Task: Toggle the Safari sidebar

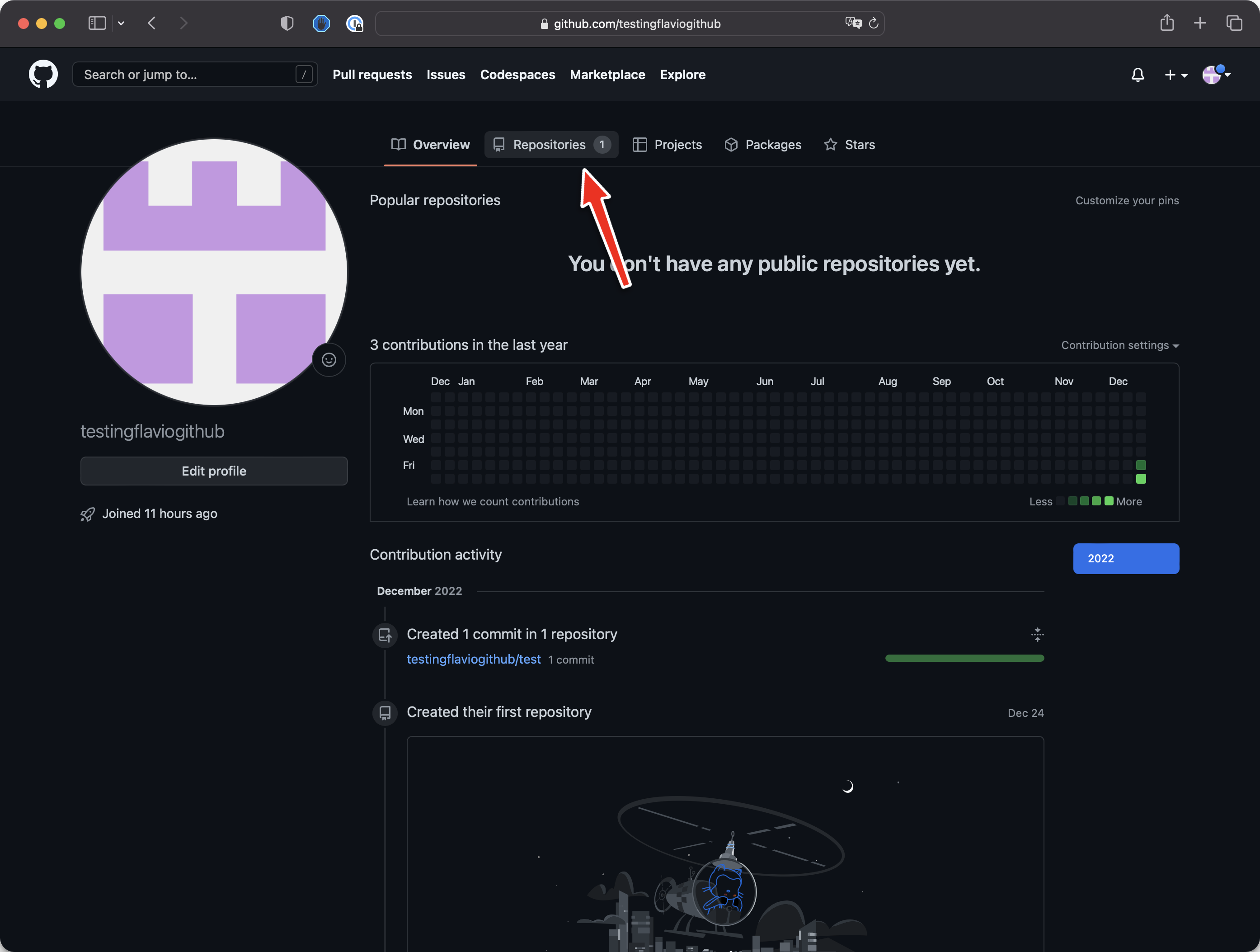Action: (x=97, y=24)
